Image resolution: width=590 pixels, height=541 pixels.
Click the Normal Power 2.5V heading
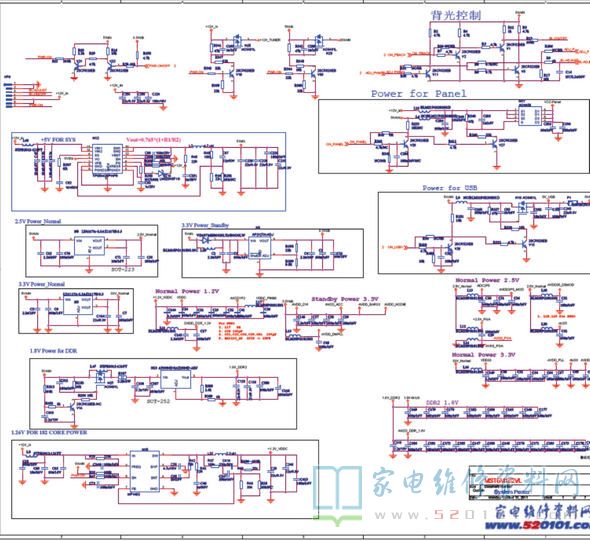pos(487,280)
